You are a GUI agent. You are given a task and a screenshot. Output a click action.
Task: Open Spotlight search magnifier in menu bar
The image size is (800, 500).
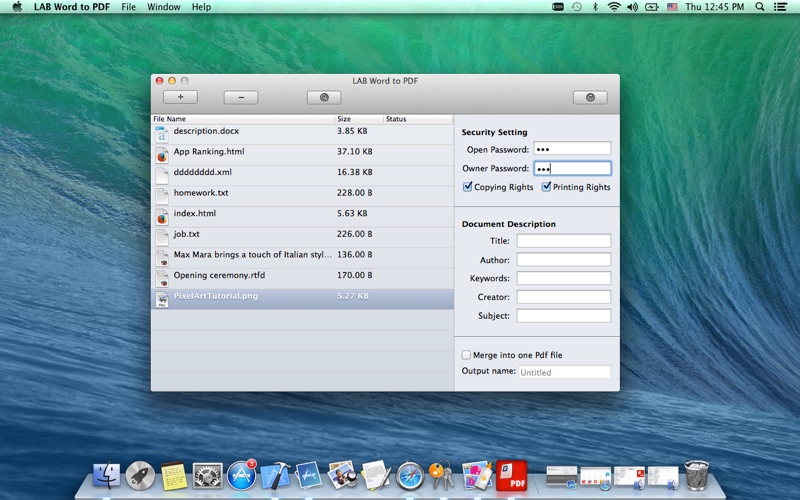(760, 7)
